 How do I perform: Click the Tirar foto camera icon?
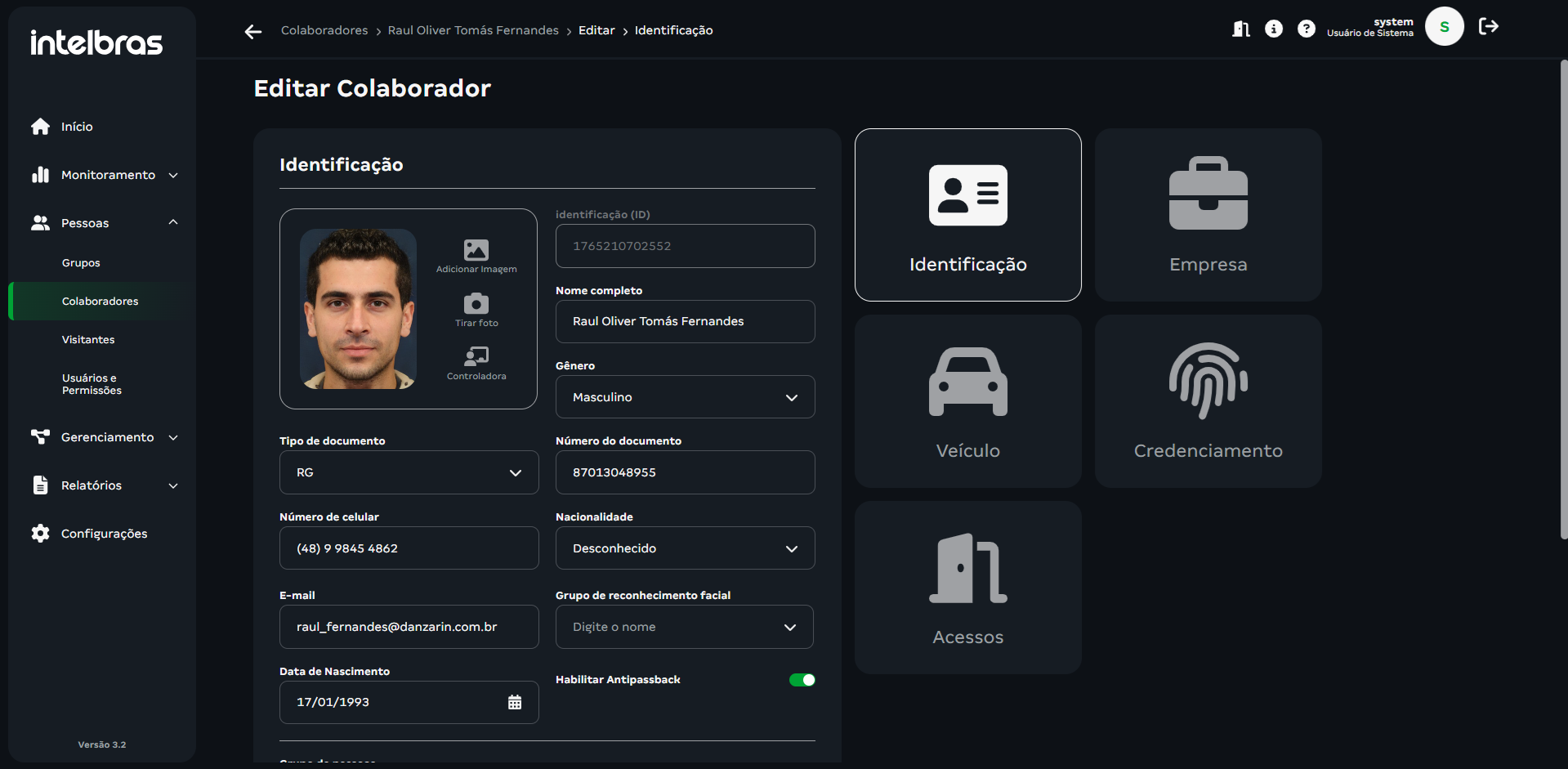coord(476,304)
